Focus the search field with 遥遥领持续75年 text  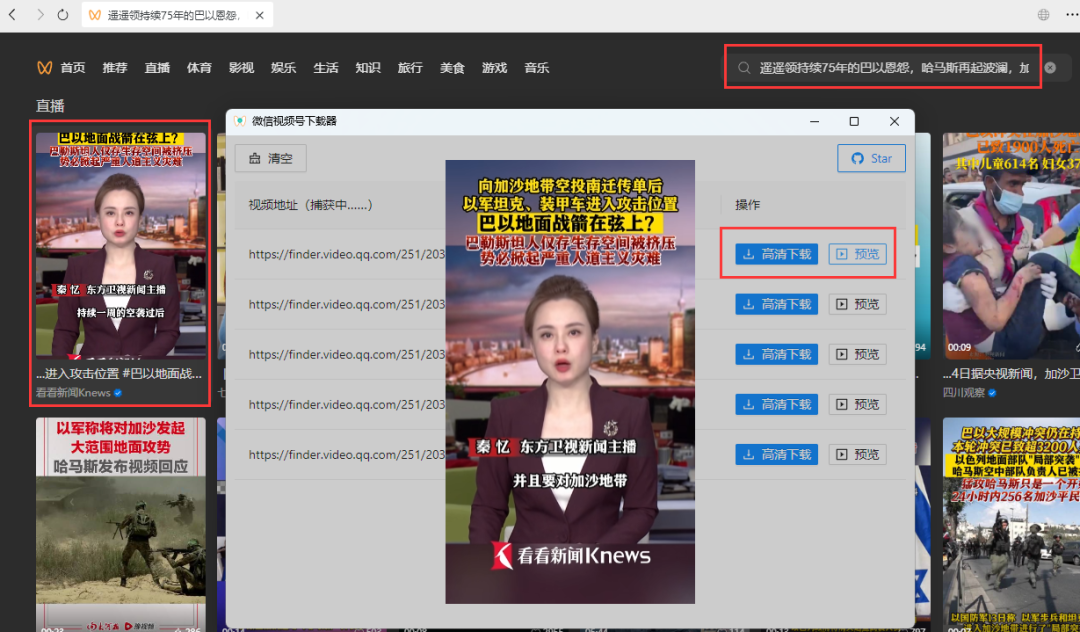point(894,67)
